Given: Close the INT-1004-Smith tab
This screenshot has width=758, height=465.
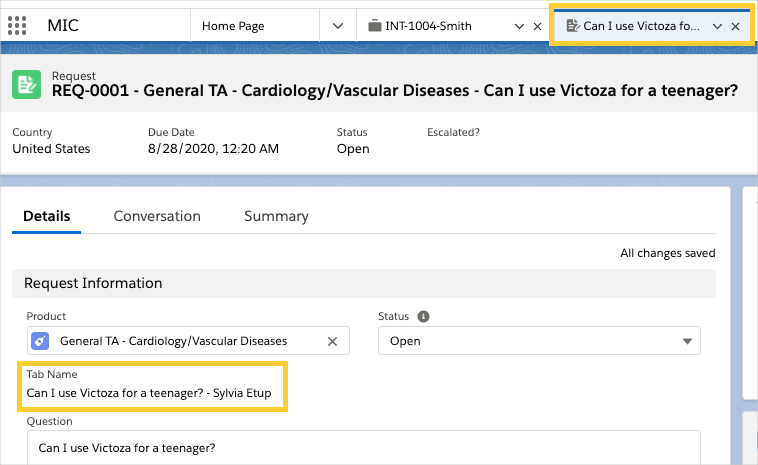Looking at the screenshot, I should 538,26.
